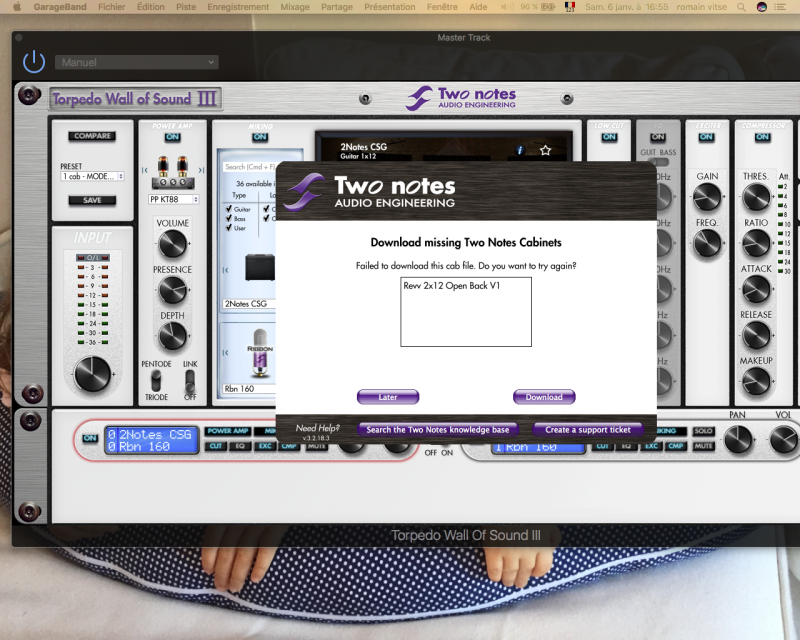Favorite the cabinet with the star icon
800x640 pixels.
(x=545, y=150)
